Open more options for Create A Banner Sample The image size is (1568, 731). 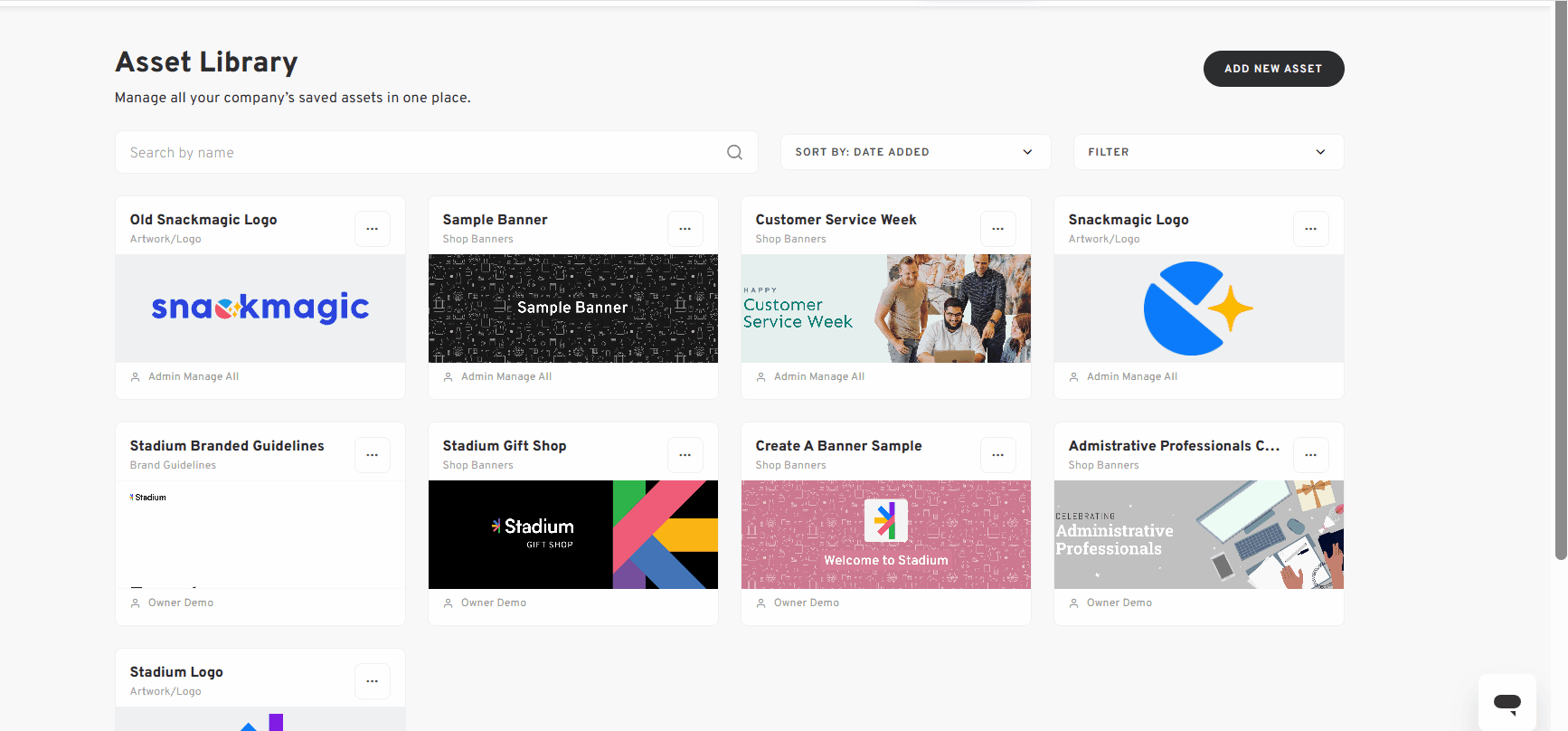pyautogui.click(x=998, y=455)
